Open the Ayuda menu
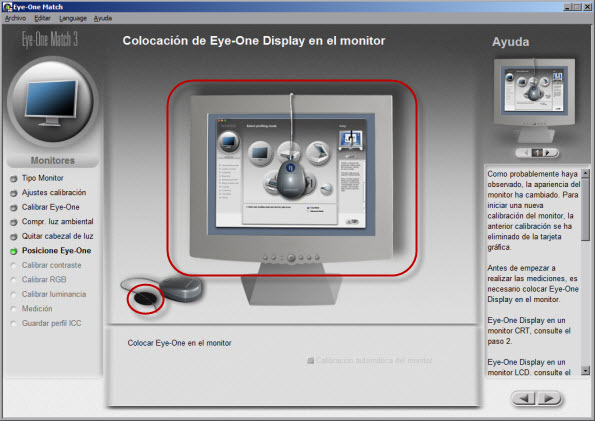The height and width of the screenshot is (421, 595). coord(103,18)
